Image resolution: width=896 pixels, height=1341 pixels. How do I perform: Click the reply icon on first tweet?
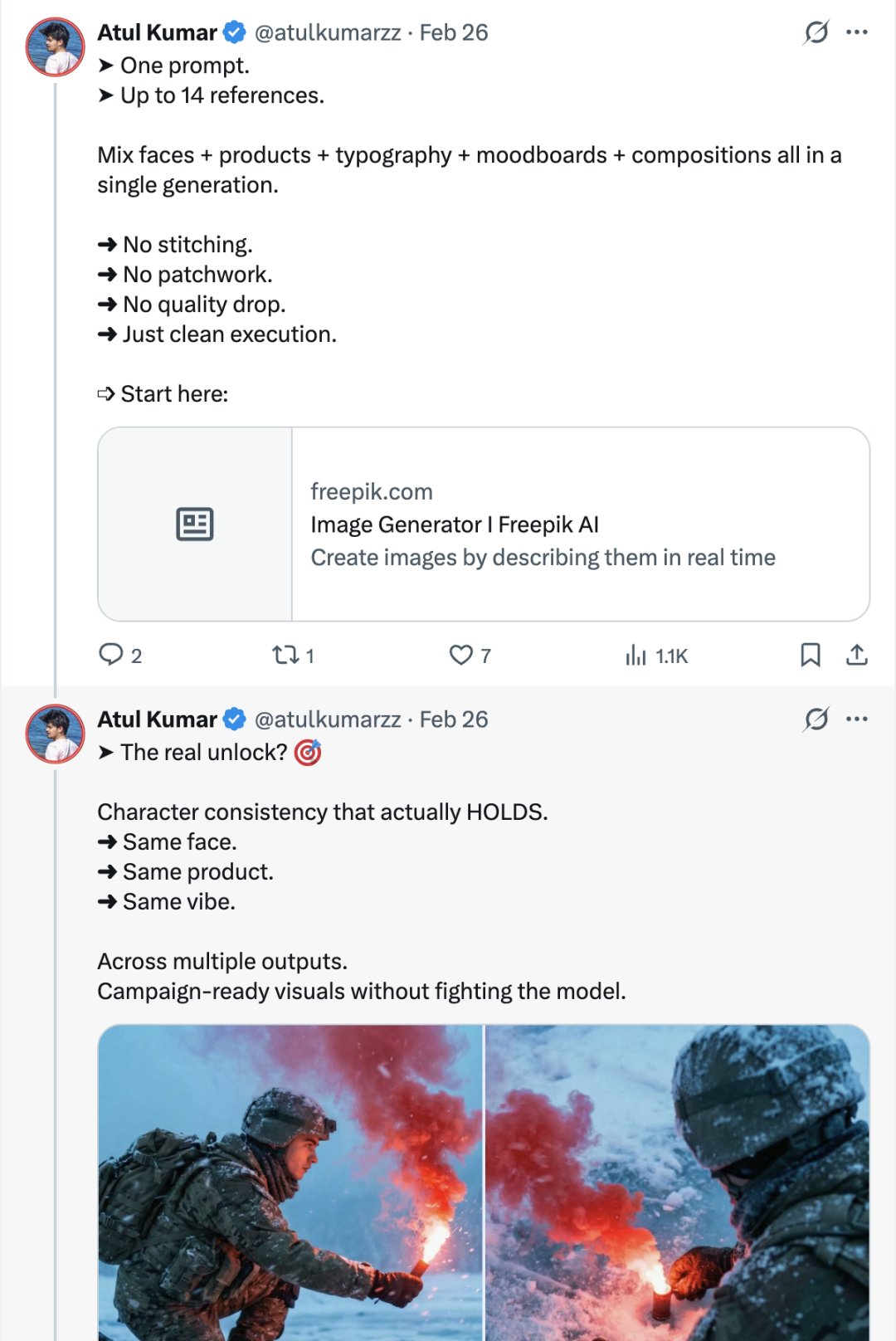(110, 655)
